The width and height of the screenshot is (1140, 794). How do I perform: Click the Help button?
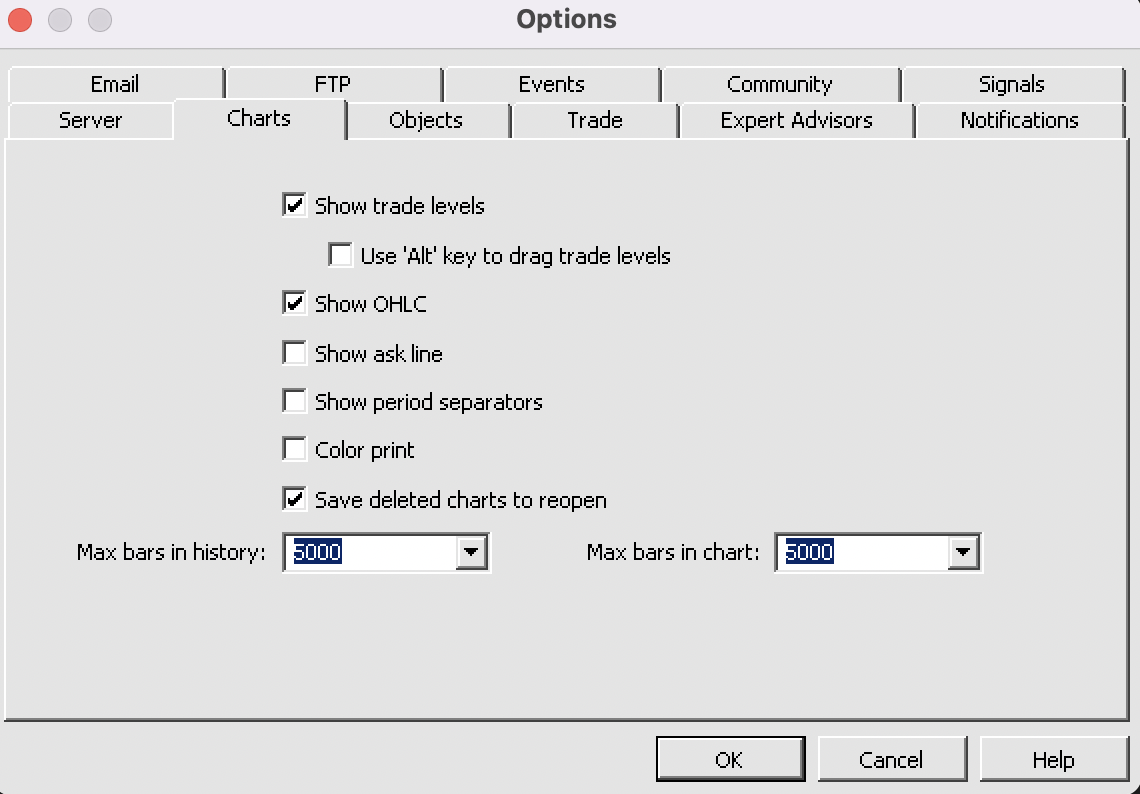point(1053,760)
